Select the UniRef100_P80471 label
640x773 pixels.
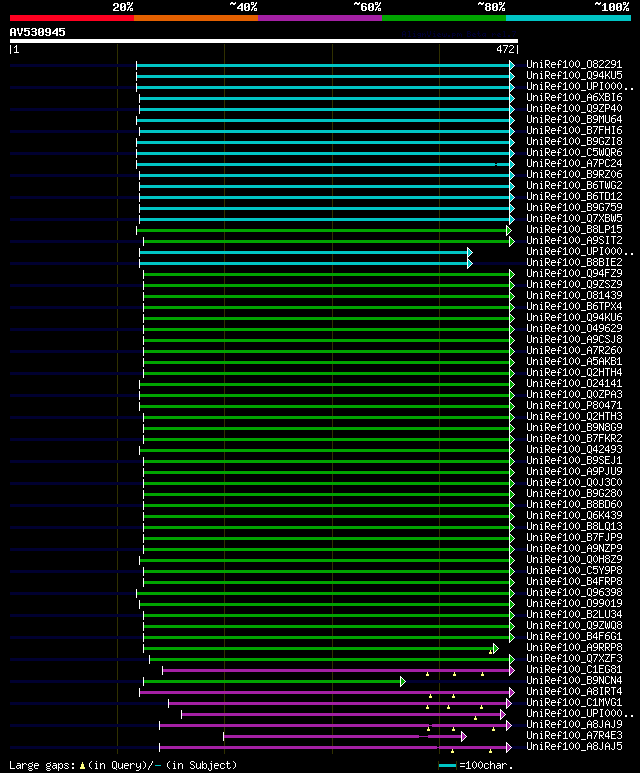coord(574,406)
